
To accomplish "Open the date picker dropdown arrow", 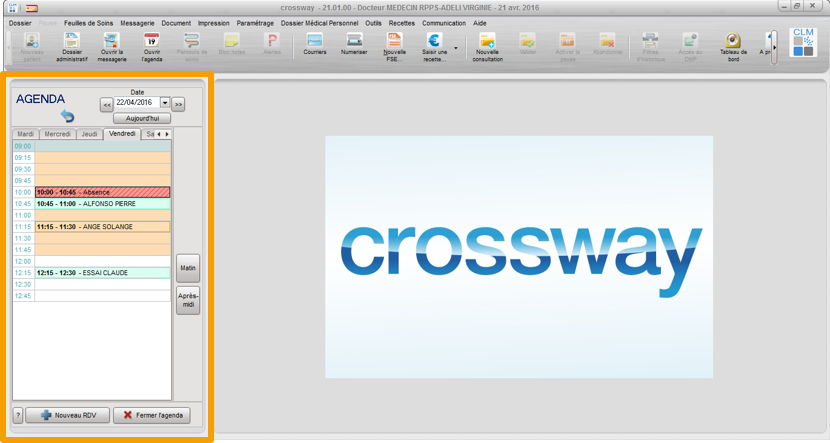I will point(165,103).
